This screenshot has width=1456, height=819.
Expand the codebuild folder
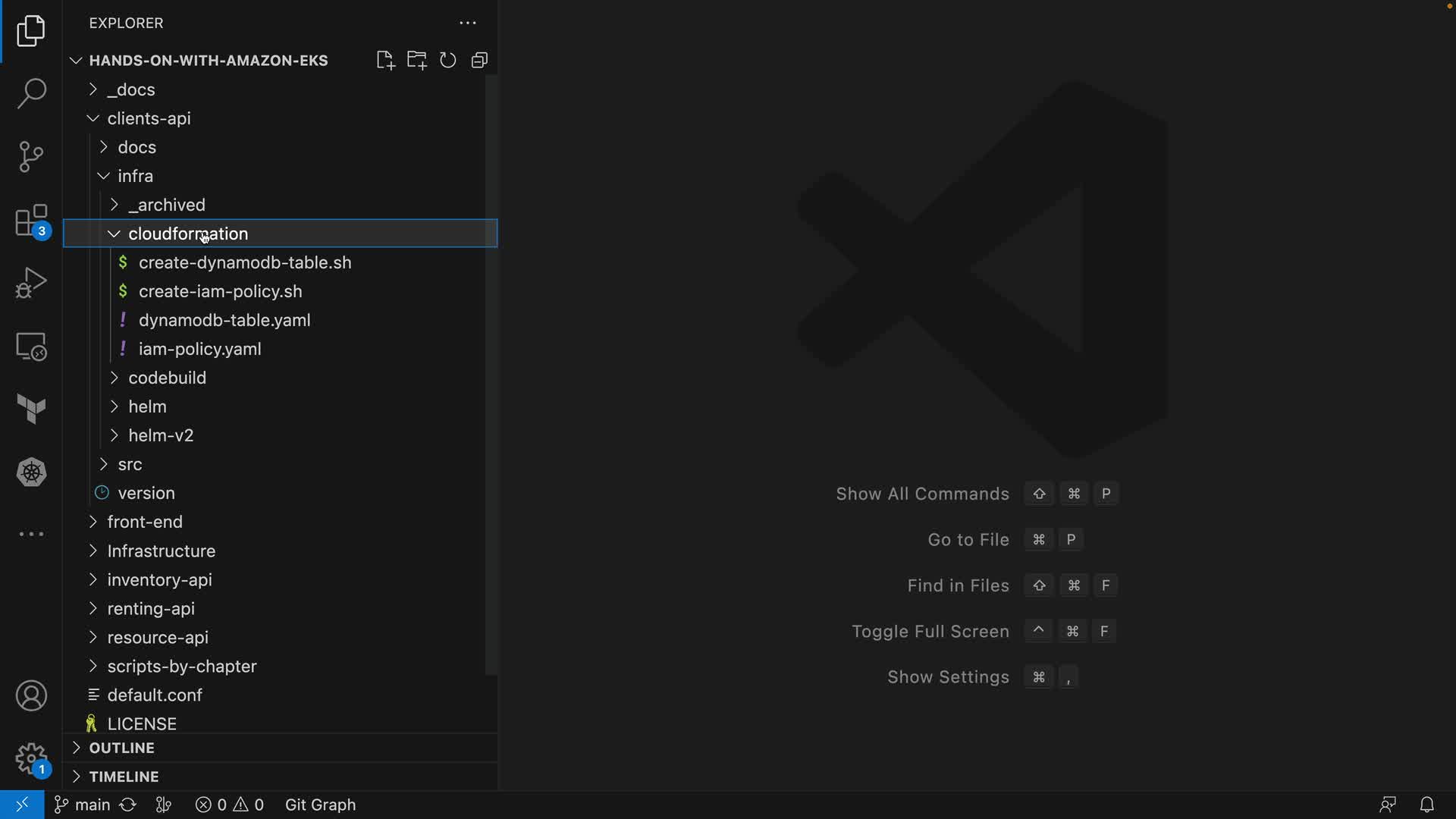(167, 378)
